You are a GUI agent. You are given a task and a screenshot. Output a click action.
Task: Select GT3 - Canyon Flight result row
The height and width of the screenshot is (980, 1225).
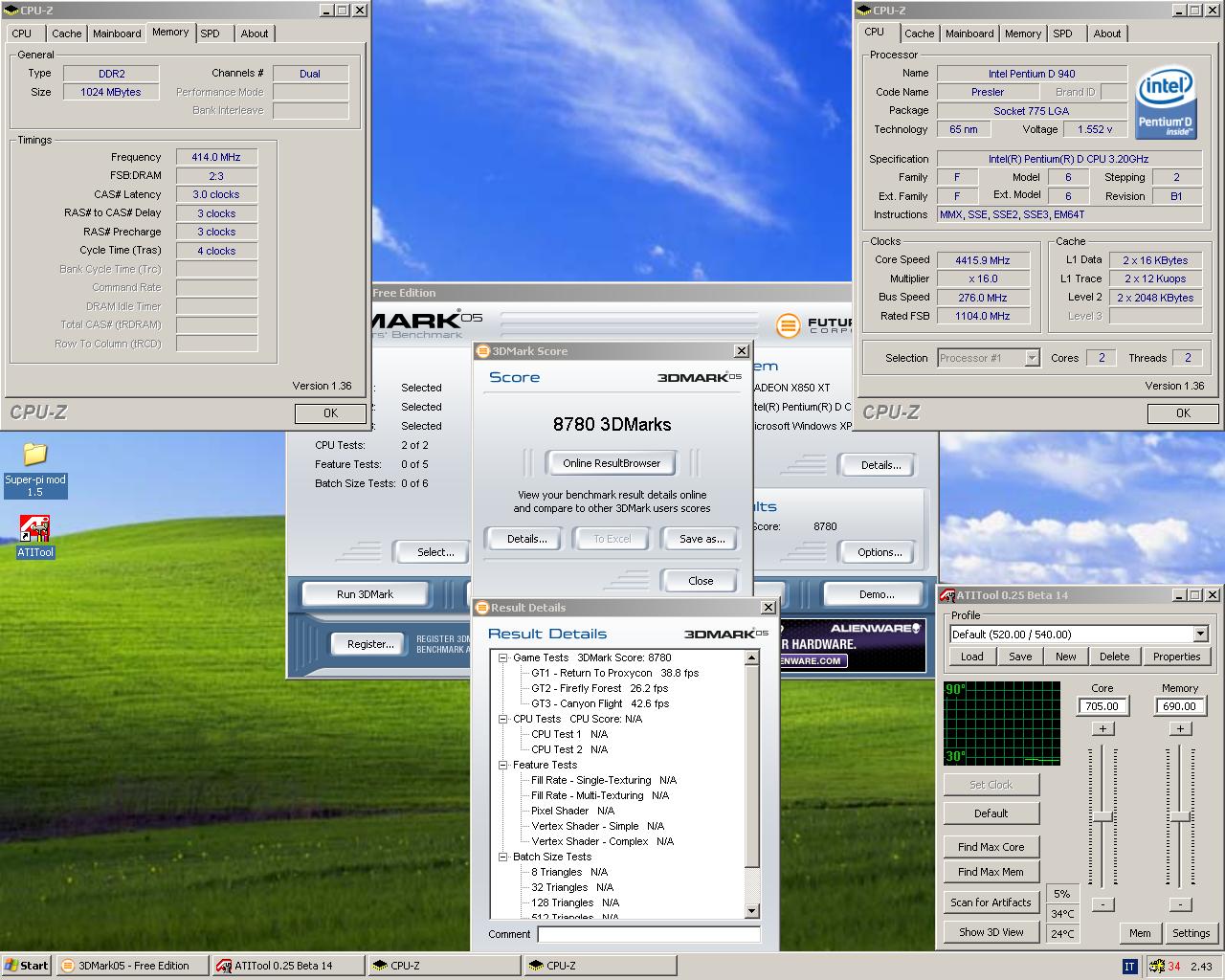click(x=600, y=703)
